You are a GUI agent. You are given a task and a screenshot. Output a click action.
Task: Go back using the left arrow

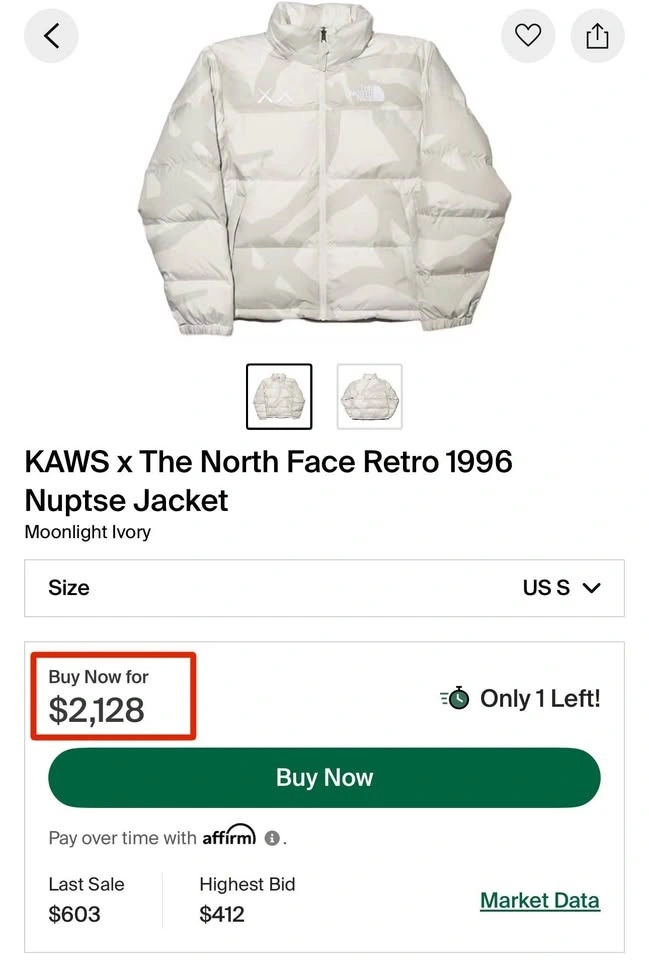[x=52, y=36]
